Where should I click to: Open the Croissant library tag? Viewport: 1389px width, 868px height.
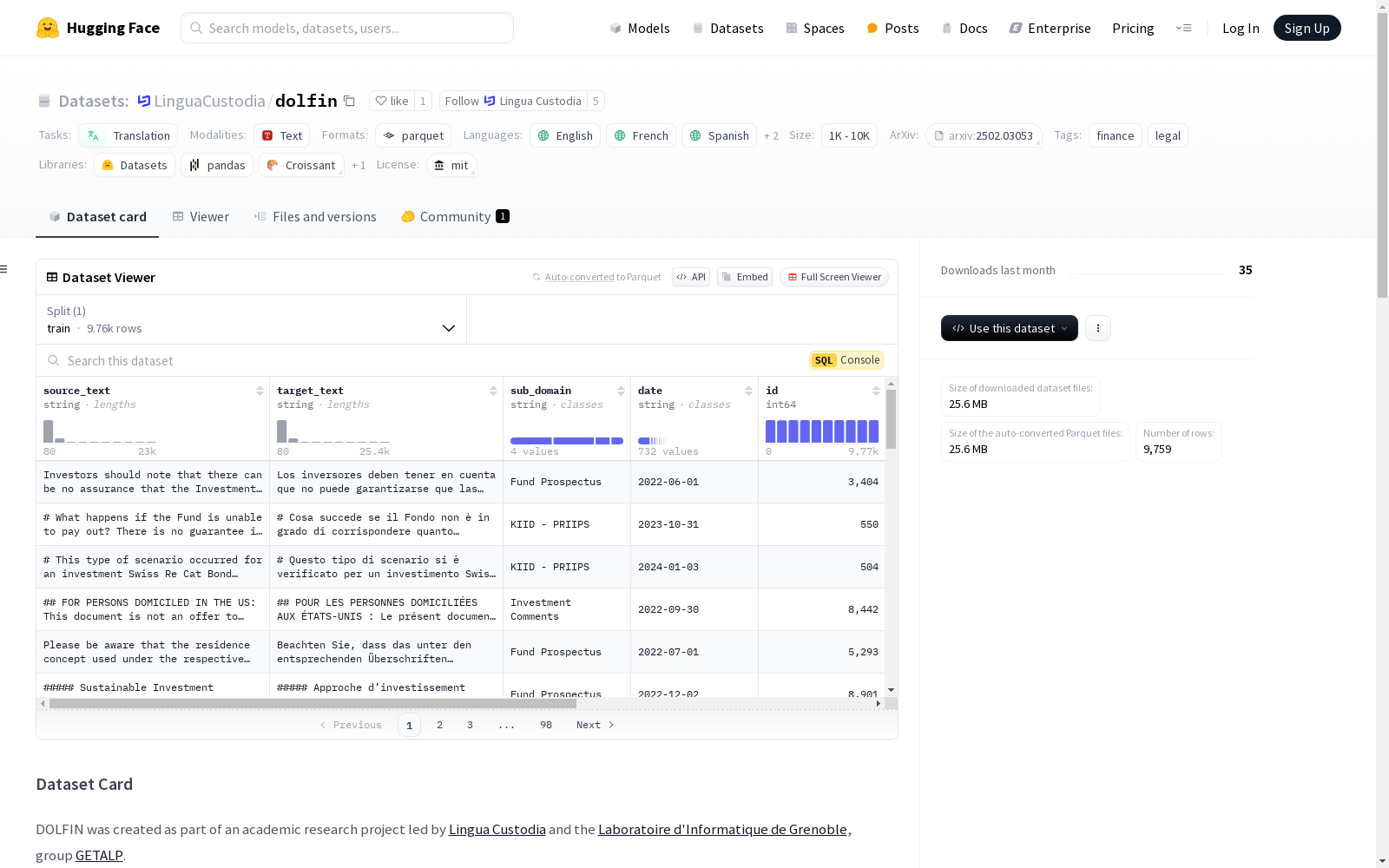click(301, 165)
